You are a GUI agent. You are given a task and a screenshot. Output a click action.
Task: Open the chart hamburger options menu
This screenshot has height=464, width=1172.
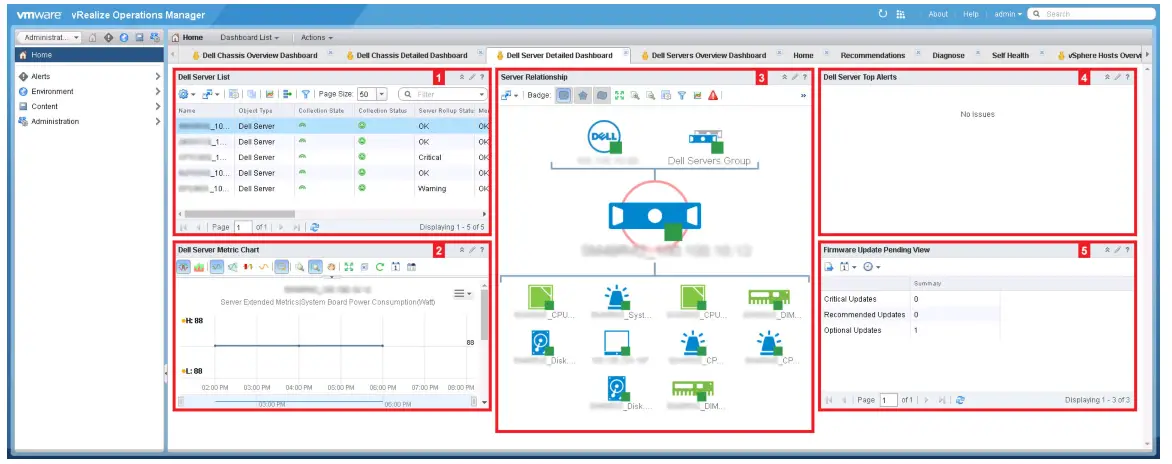click(x=463, y=294)
